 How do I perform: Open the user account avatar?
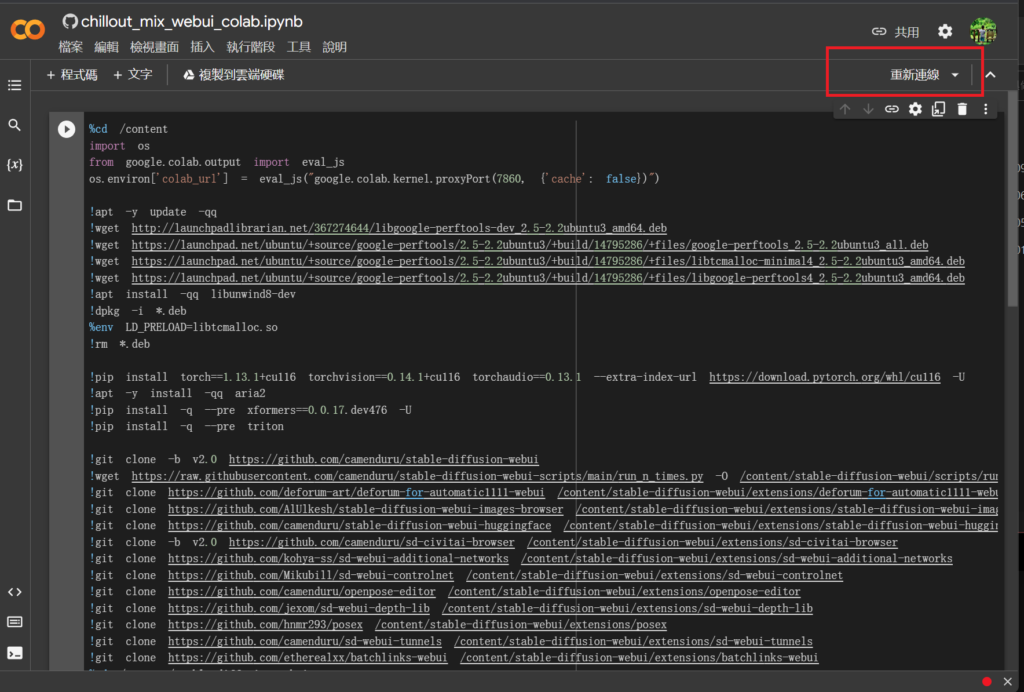tap(983, 31)
